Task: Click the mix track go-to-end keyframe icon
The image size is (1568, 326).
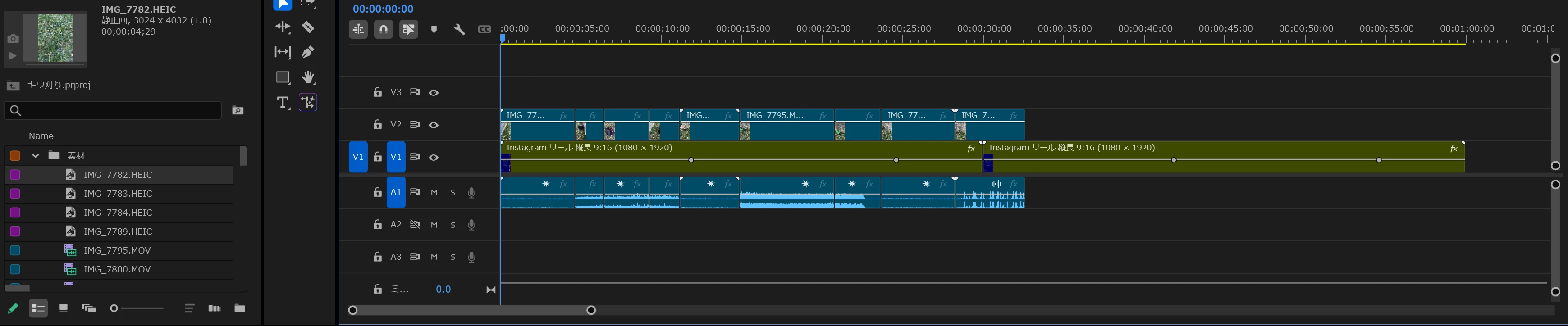Action: pyautogui.click(x=491, y=290)
